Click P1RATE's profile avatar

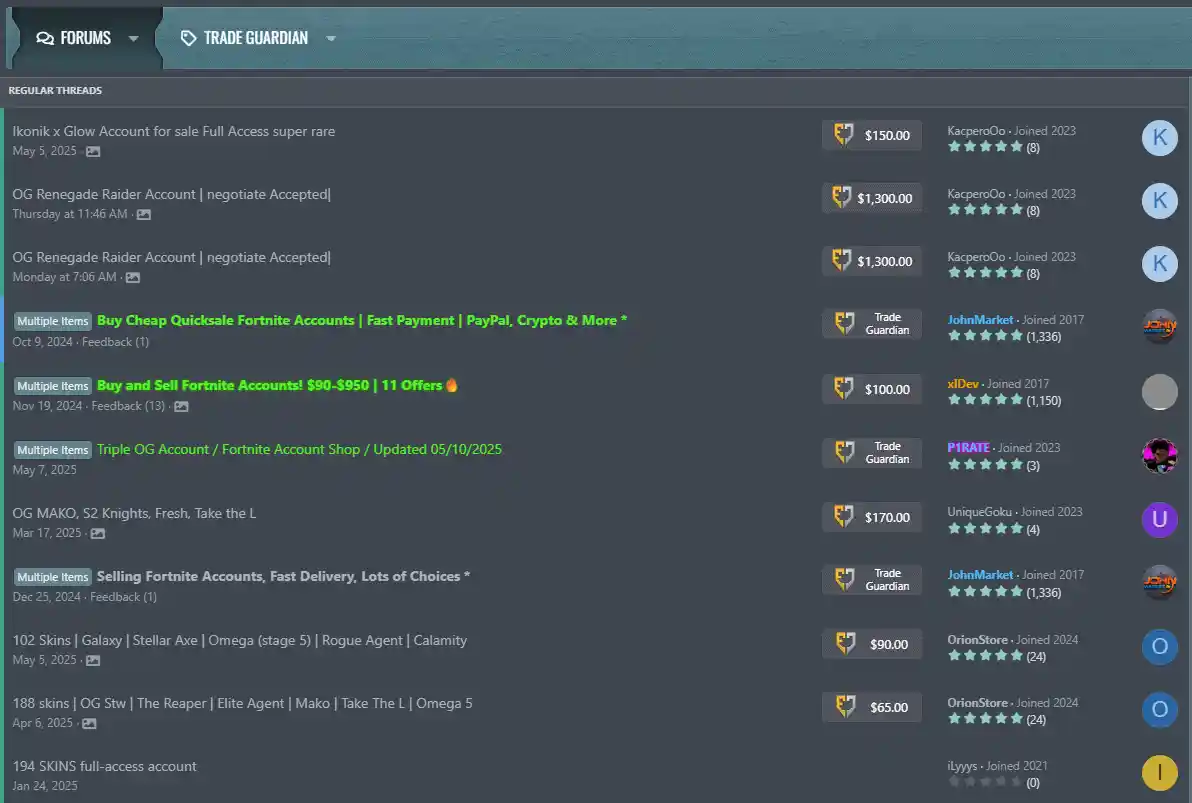click(1159, 456)
